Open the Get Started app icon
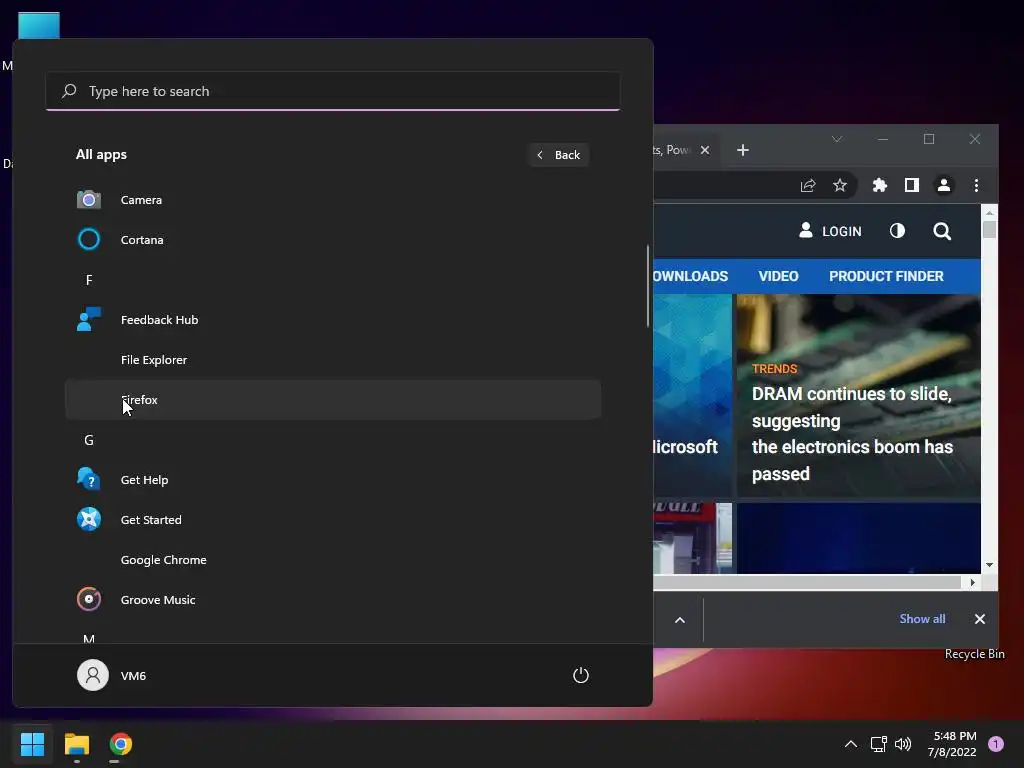The height and width of the screenshot is (768, 1024). point(89,520)
